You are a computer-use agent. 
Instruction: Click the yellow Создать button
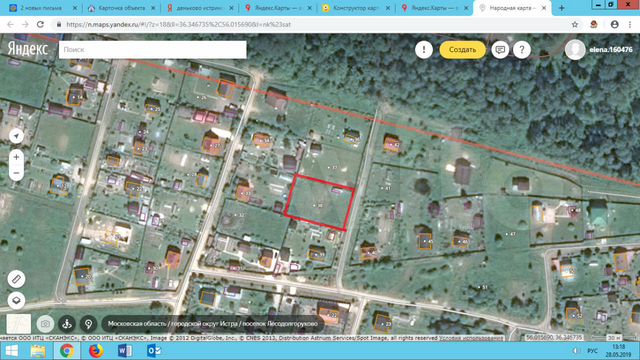point(462,50)
